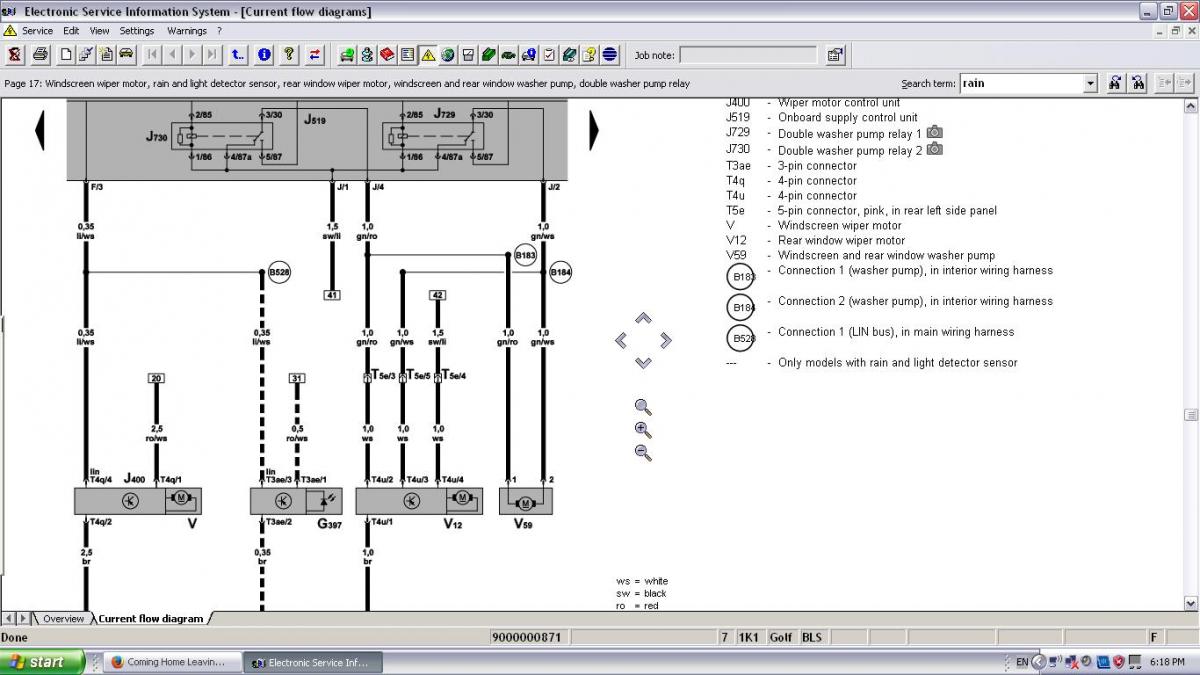Pan the diagram right using the right chevron
Image resolution: width=1200 pixels, height=675 pixels.
pos(665,341)
